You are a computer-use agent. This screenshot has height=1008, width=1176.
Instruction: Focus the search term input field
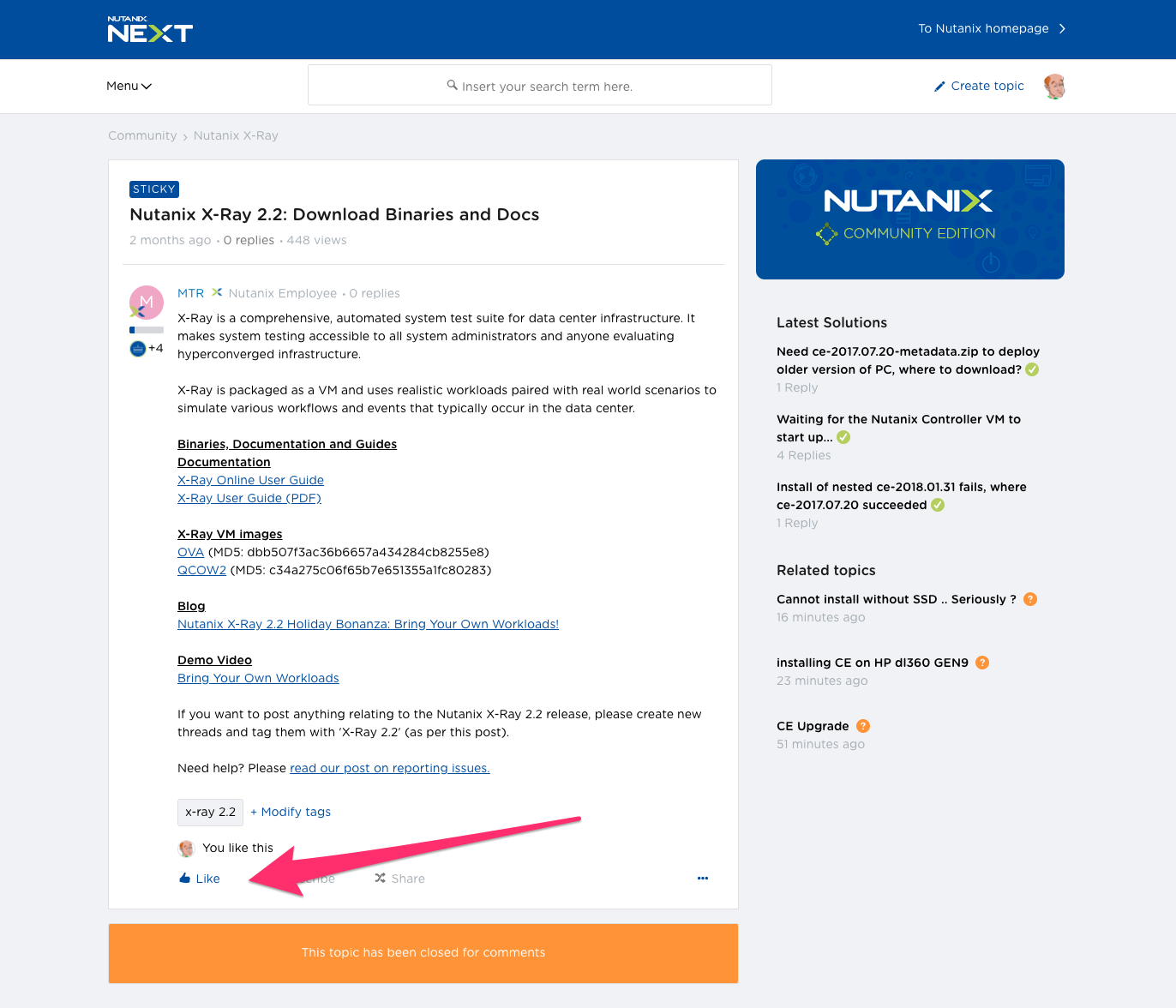pos(540,85)
